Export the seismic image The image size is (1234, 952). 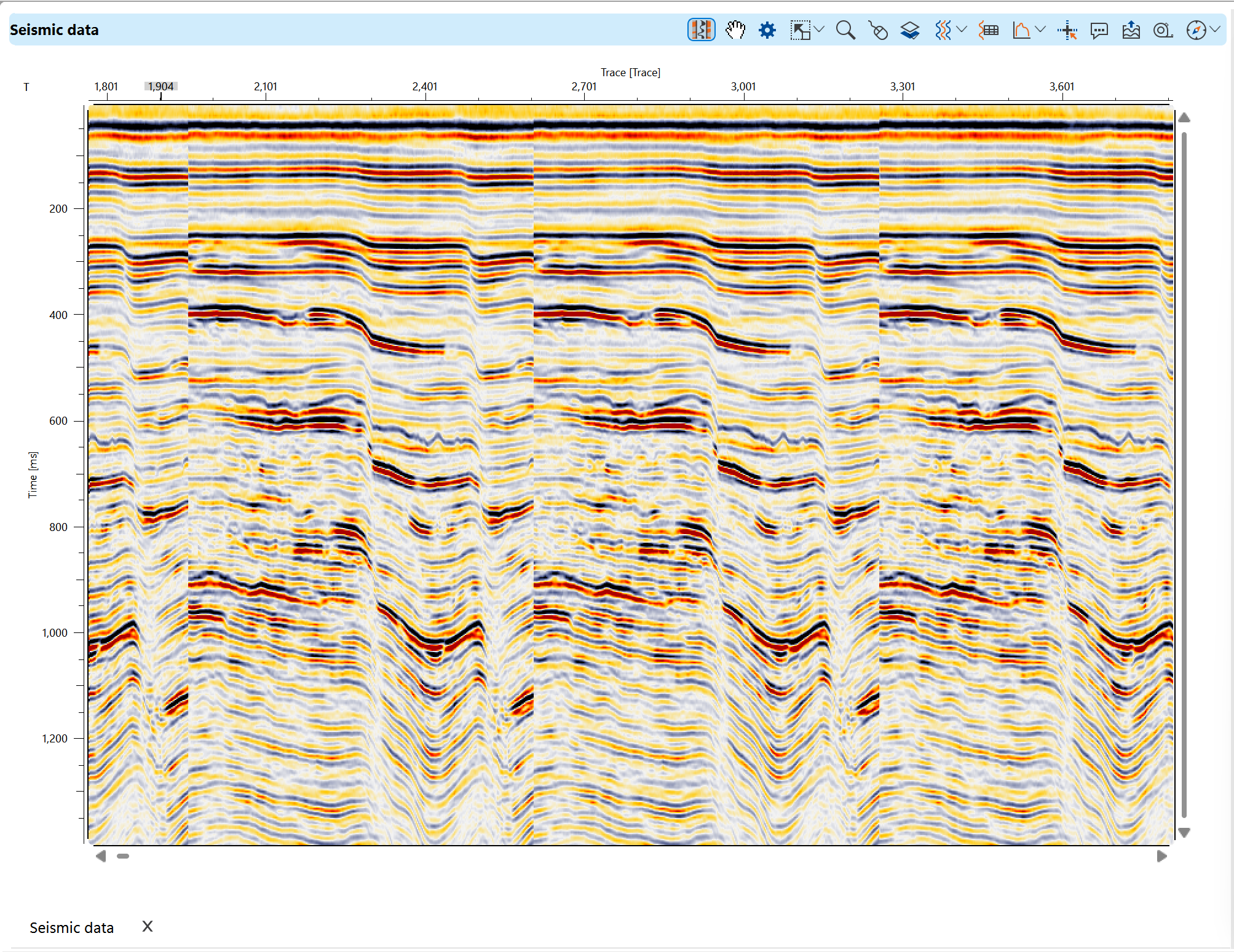[x=1130, y=29]
